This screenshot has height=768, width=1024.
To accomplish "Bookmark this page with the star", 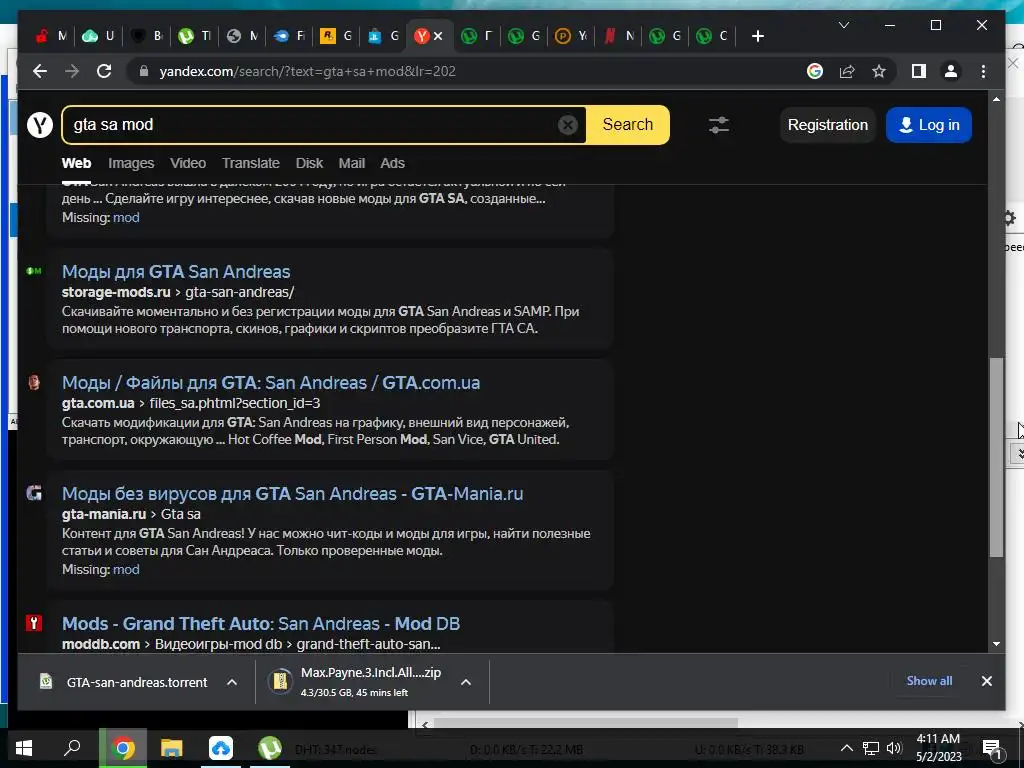I will click(879, 71).
